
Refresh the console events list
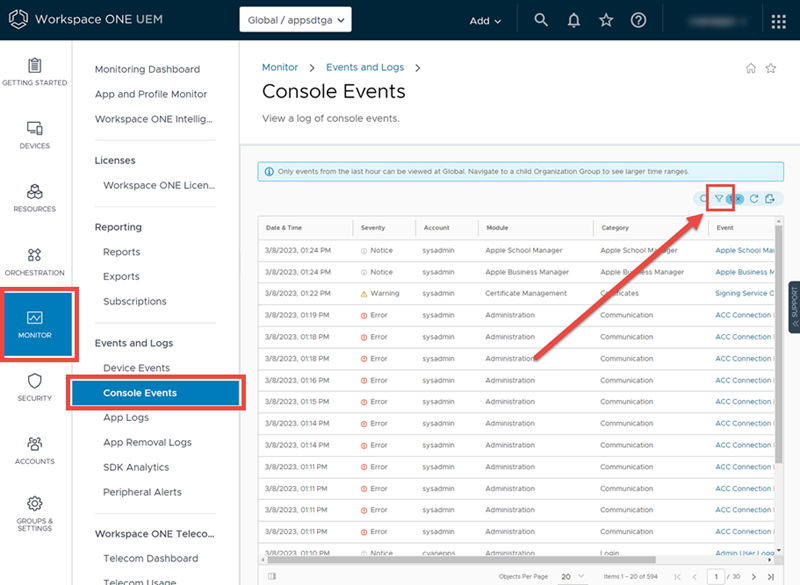pyautogui.click(x=754, y=198)
